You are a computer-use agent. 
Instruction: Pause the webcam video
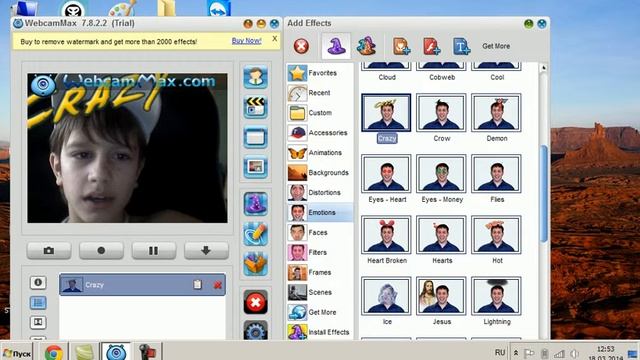click(153, 251)
